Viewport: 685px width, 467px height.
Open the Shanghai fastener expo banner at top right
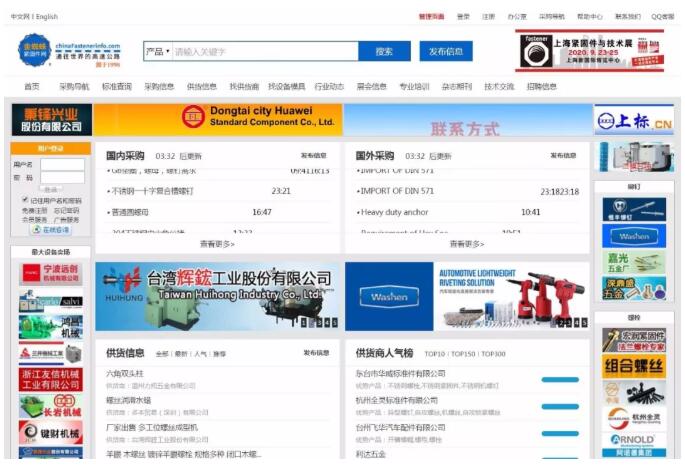pos(589,51)
